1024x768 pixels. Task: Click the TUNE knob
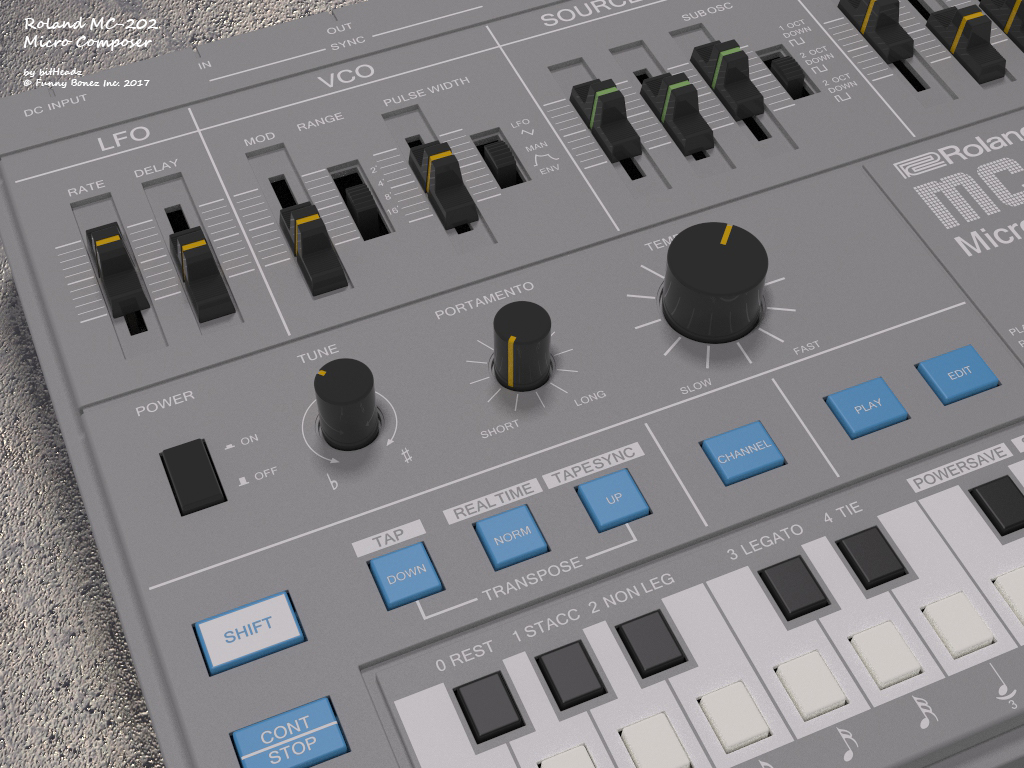tap(345, 404)
